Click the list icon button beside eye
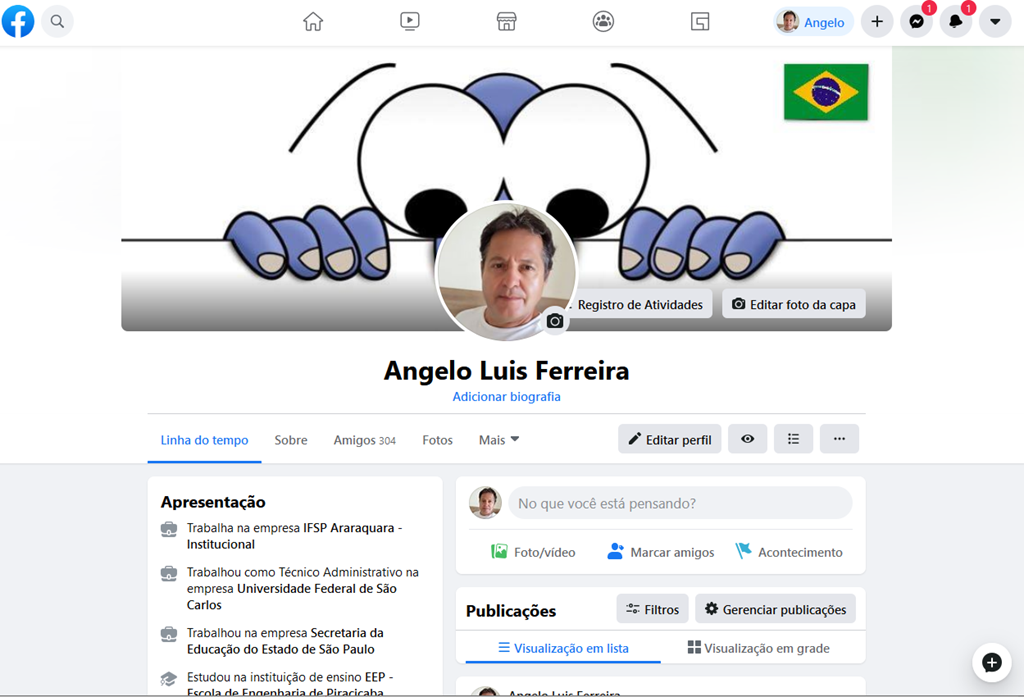 pyautogui.click(x=793, y=439)
